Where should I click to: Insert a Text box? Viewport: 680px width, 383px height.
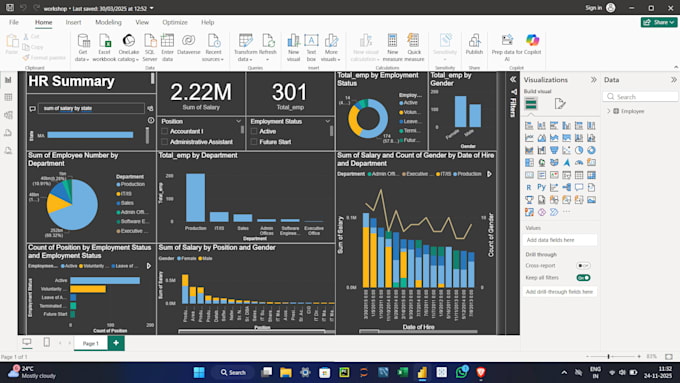[x=311, y=47]
